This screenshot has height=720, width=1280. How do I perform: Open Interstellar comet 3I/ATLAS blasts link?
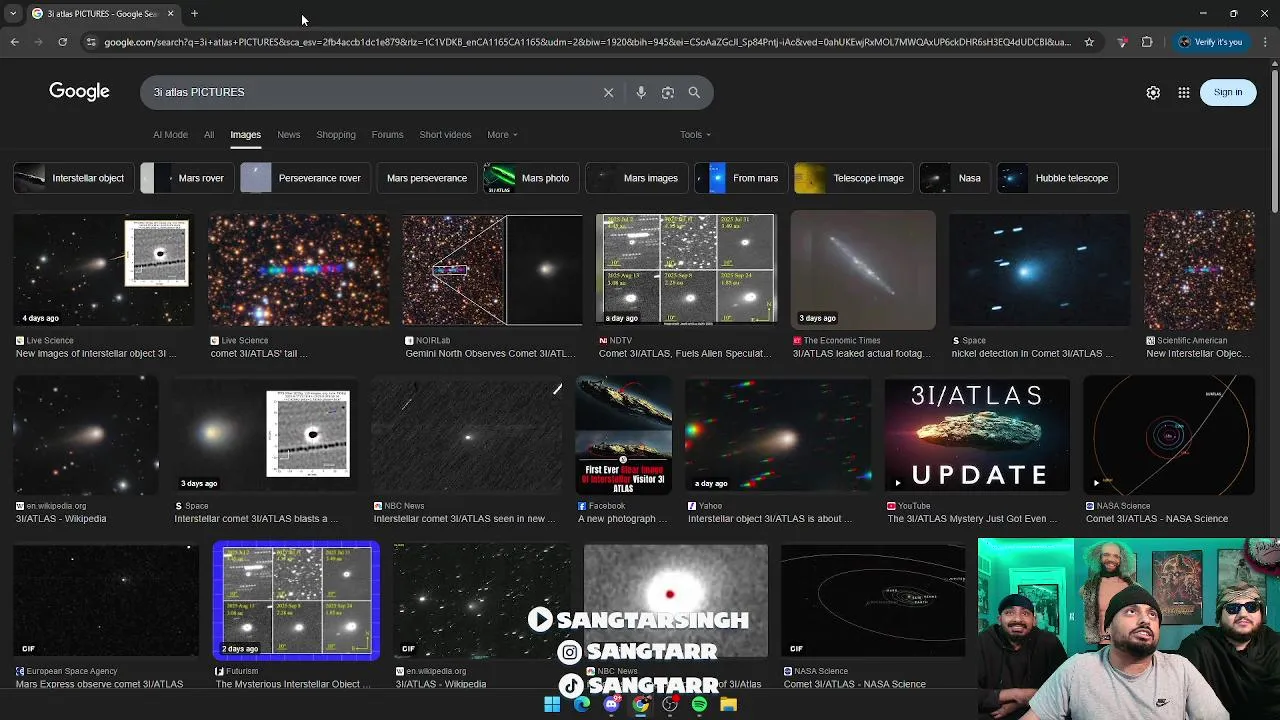(257, 519)
